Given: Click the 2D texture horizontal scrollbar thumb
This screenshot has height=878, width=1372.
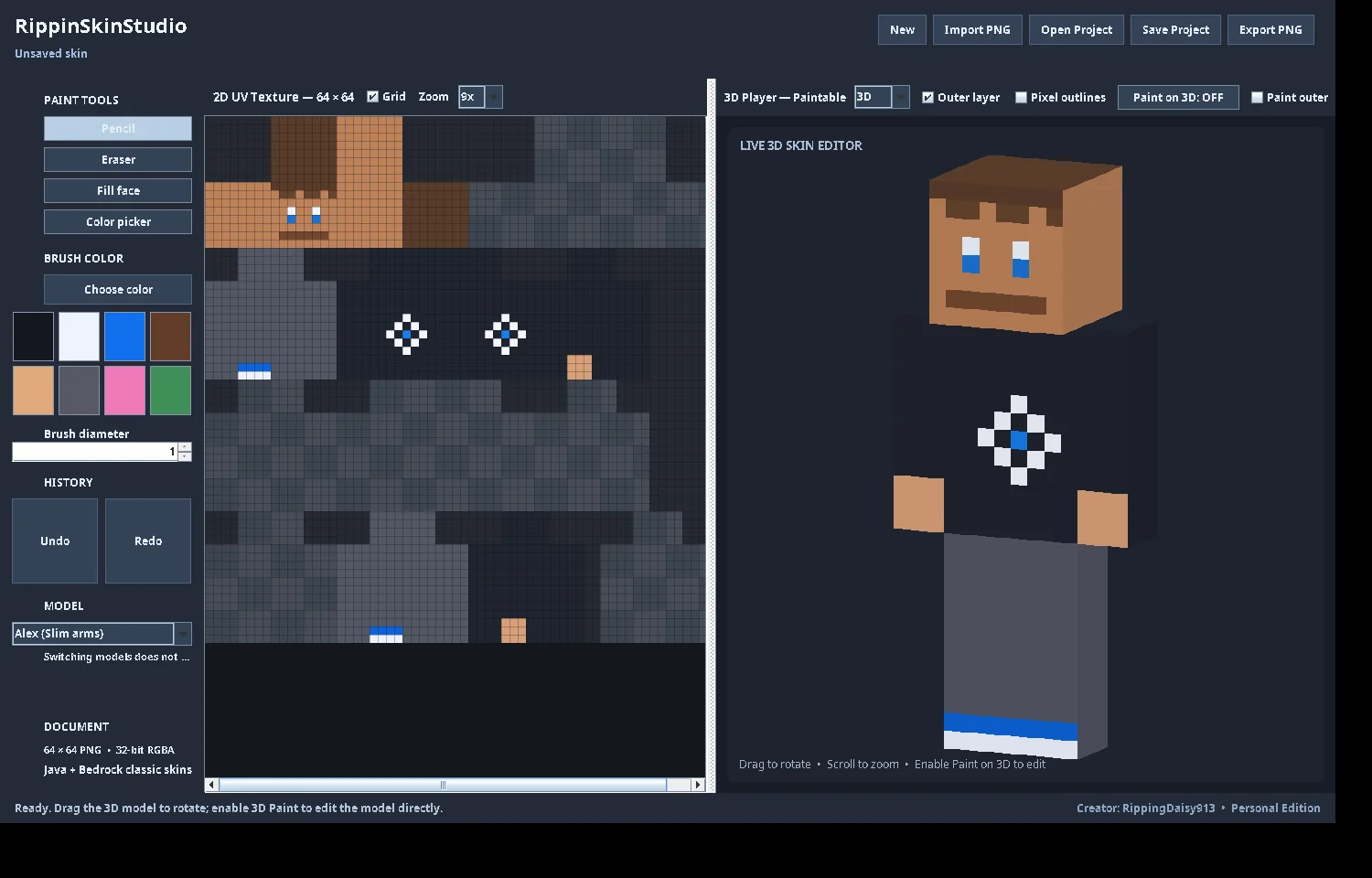Looking at the screenshot, I should 443,785.
